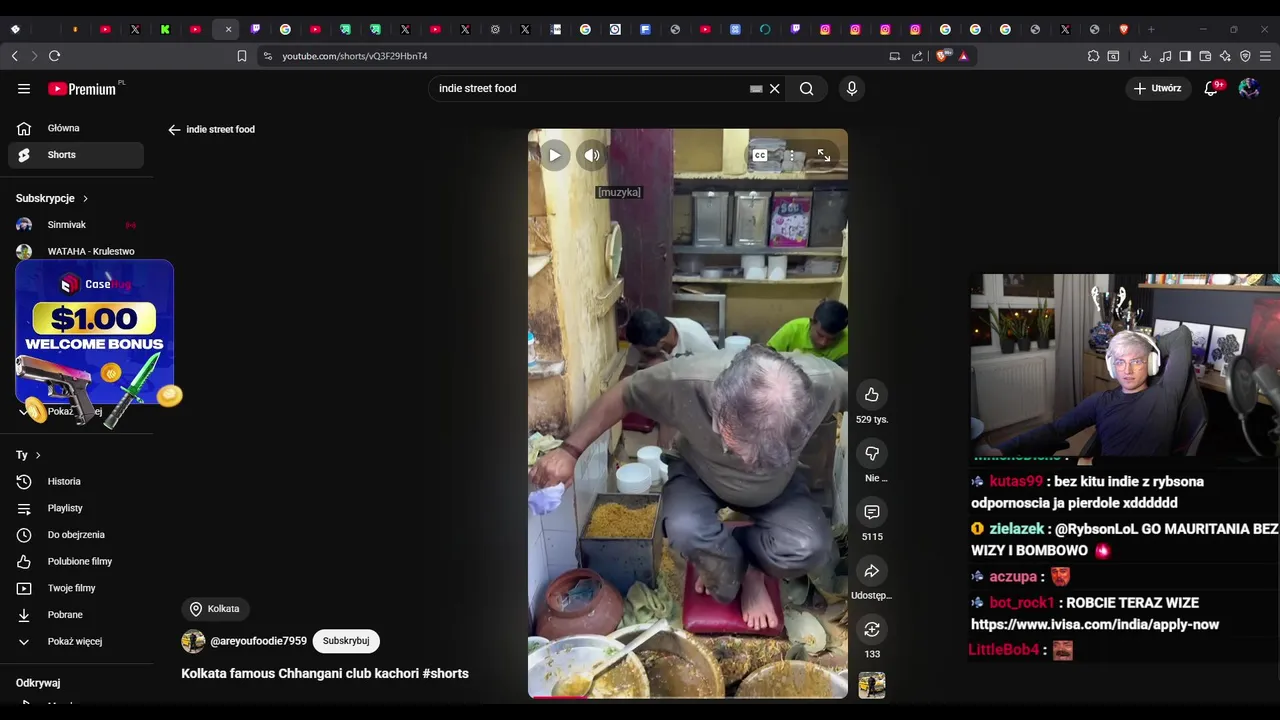Image resolution: width=1280 pixels, height=720 pixels.
Task: Open the browser downloads arrow icon
Action: coord(1145,56)
